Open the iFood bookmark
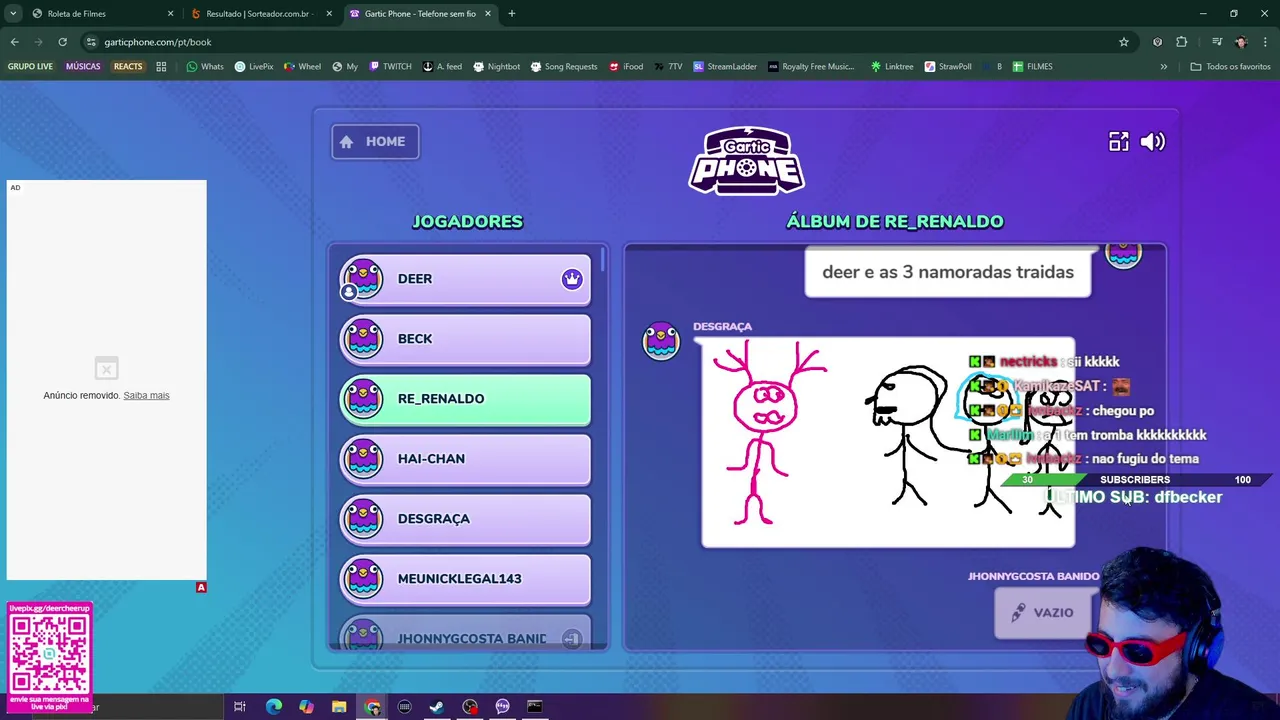Image resolution: width=1280 pixels, height=720 pixels. pyautogui.click(x=625, y=67)
